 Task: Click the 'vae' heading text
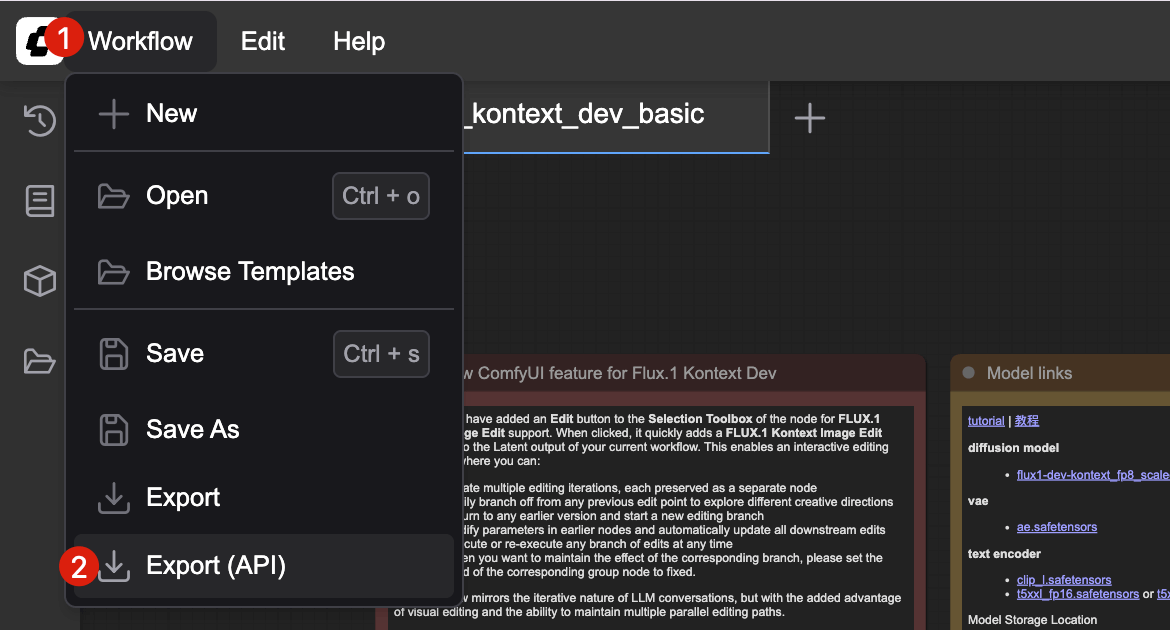point(977,501)
